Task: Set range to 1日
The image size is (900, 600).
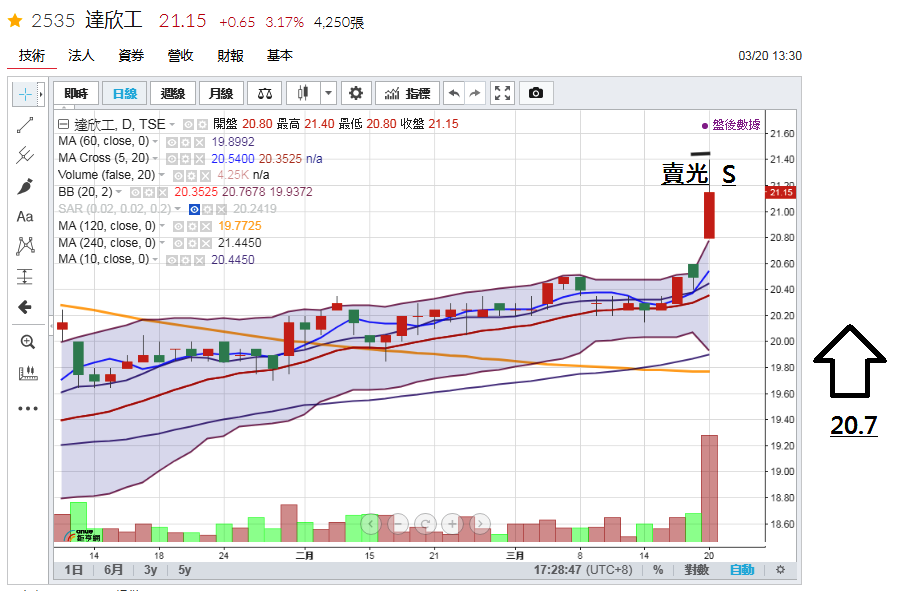Action: [73, 570]
